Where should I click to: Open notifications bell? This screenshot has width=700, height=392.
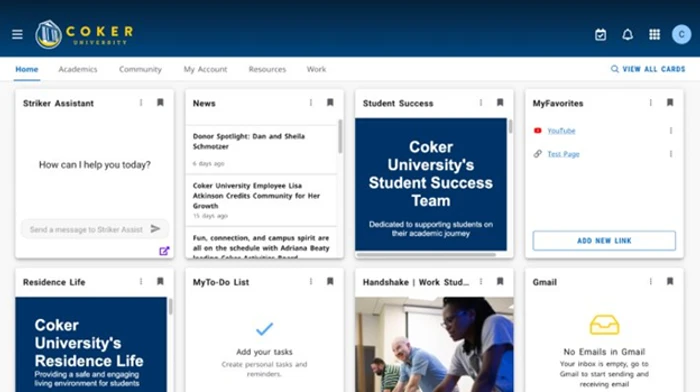point(628,34)
